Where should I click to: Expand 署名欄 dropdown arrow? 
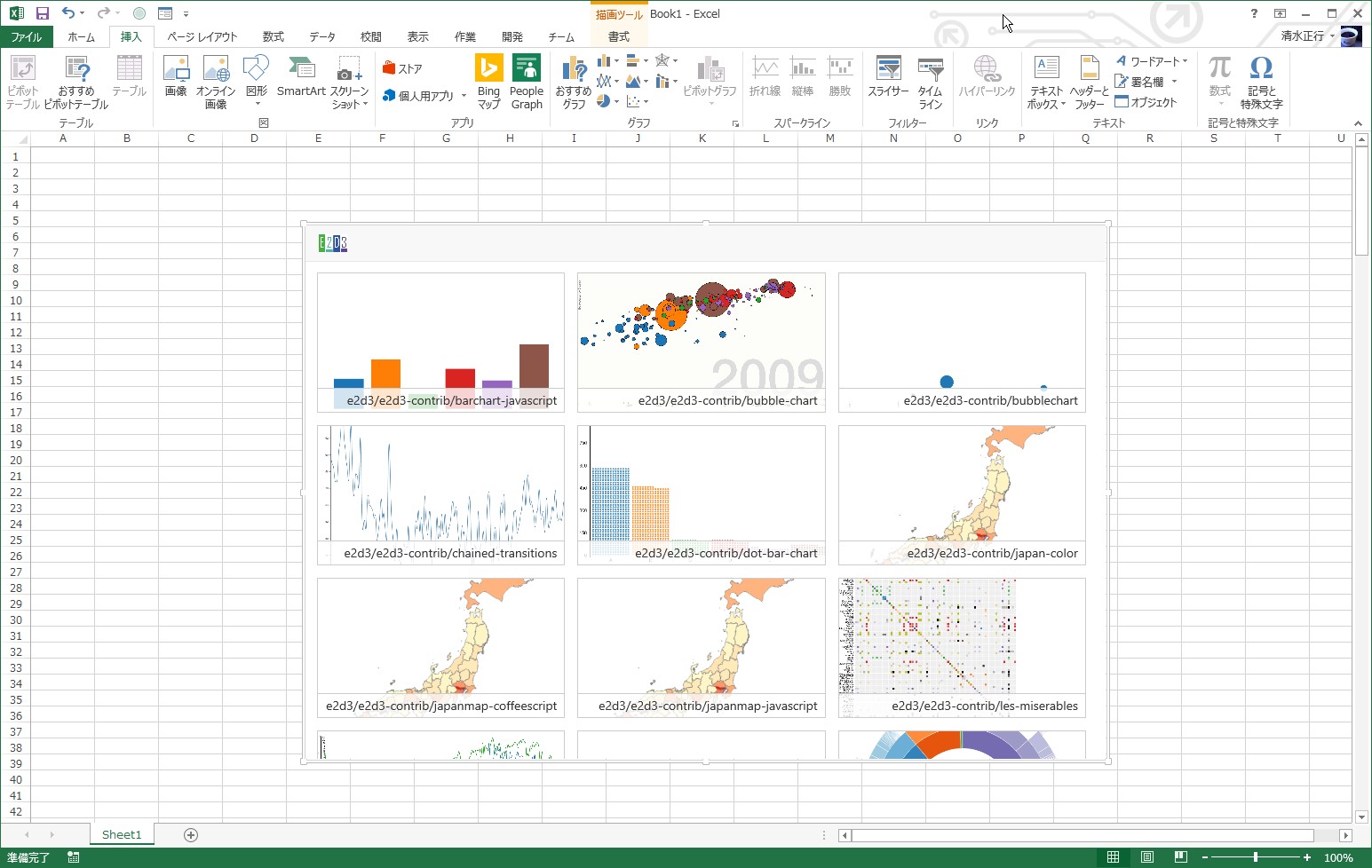click(1174, 82)
